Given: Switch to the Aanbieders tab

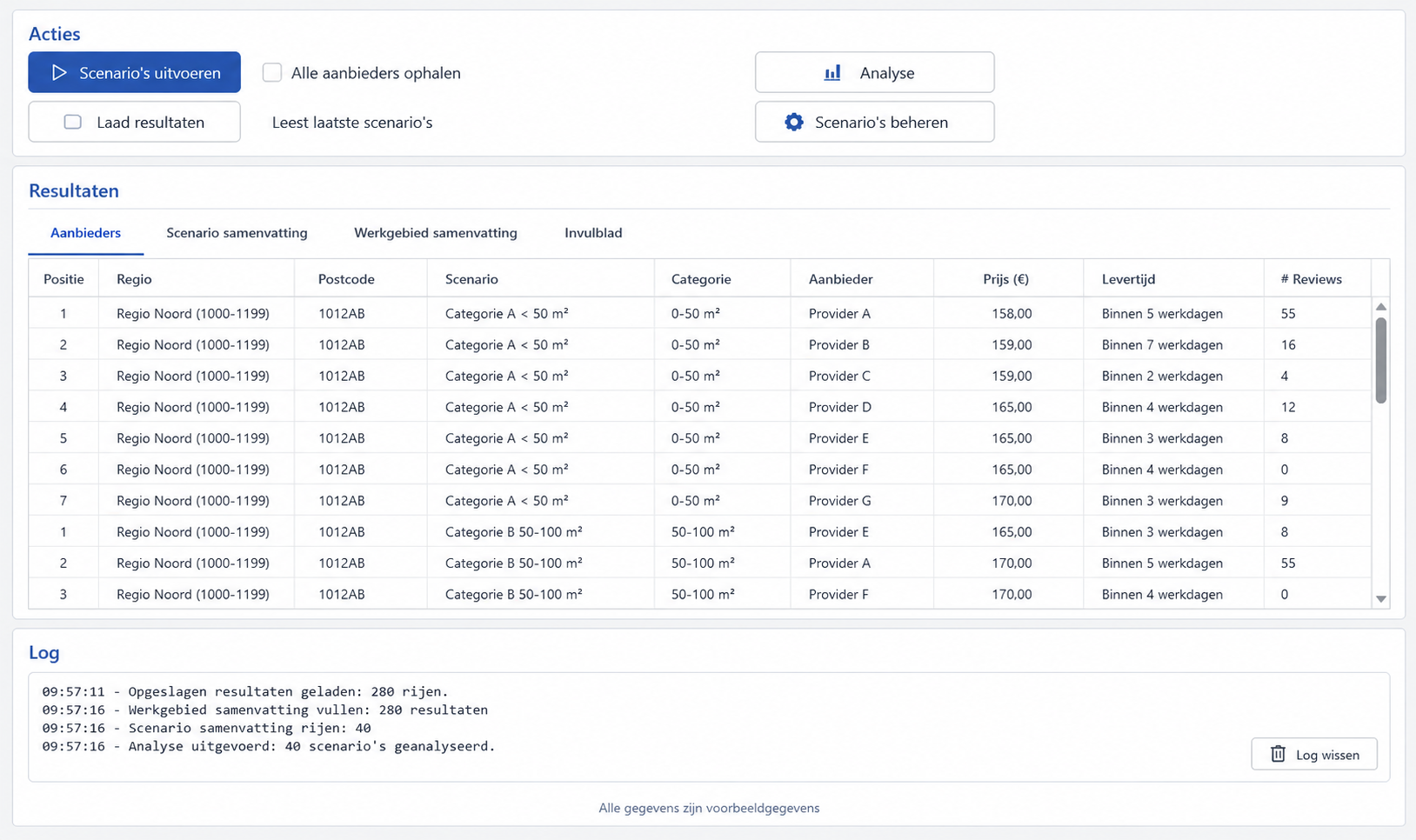Looking at the screenshot, I should [x=85, y=233].
